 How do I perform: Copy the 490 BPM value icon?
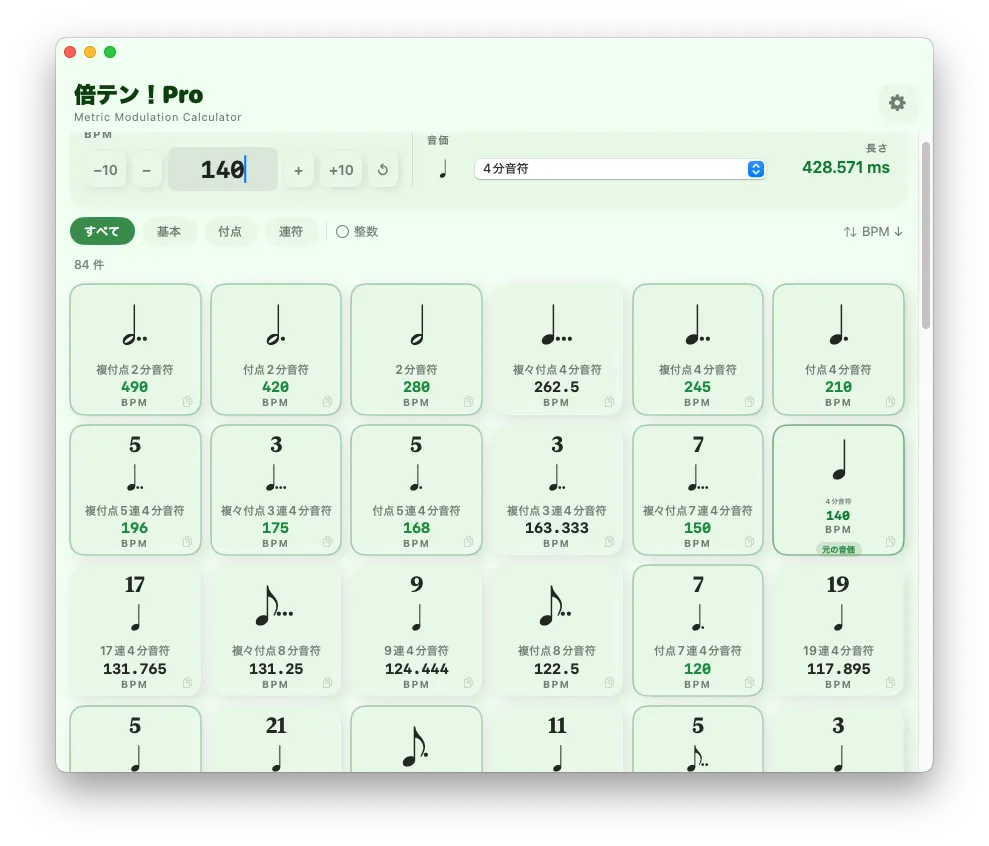pyautogui.click(x=187, y=402)
